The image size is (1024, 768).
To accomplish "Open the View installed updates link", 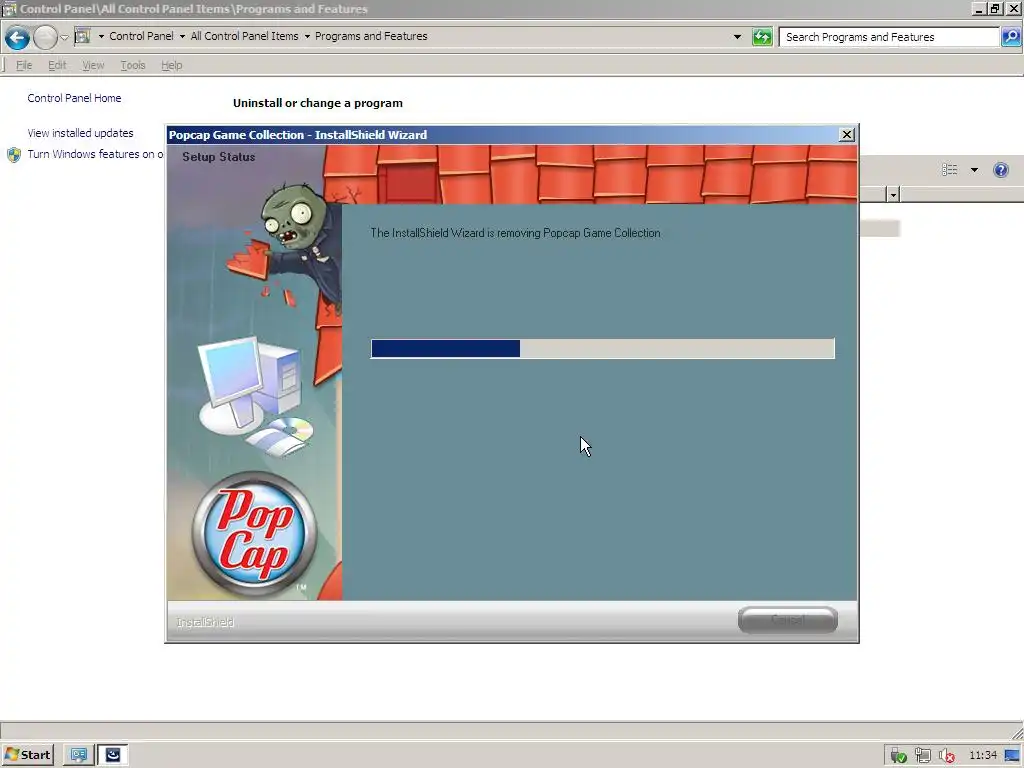I will point(80,133).
